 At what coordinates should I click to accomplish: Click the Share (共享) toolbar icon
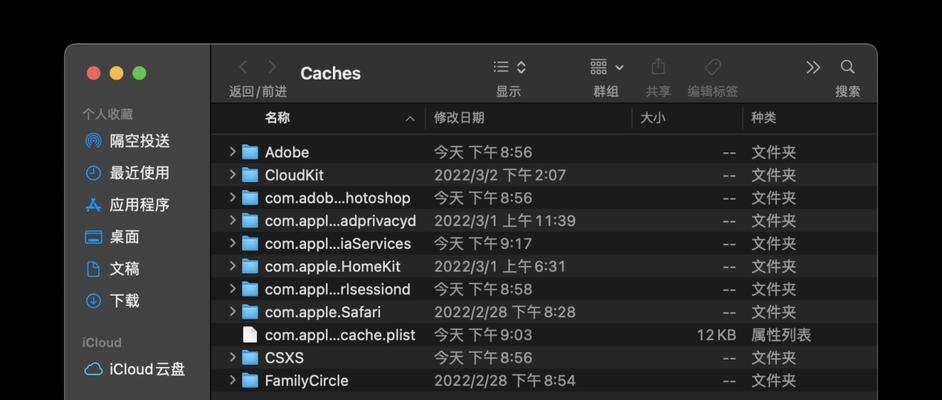[x=658, y=66]
